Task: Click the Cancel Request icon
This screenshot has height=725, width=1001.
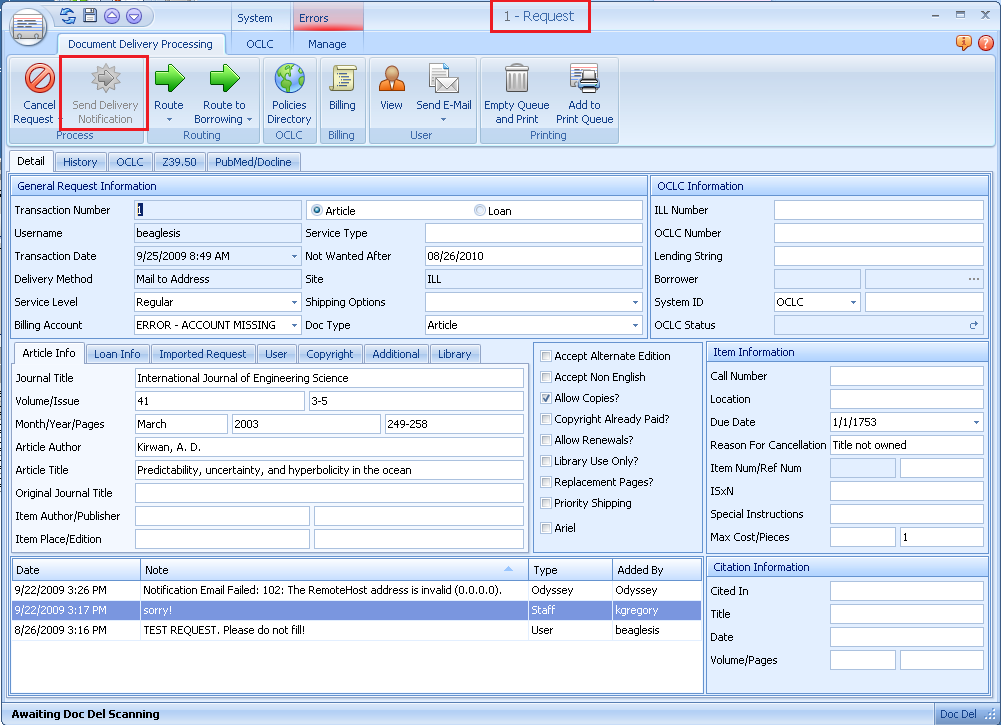Action: click(x=39, y=80)
